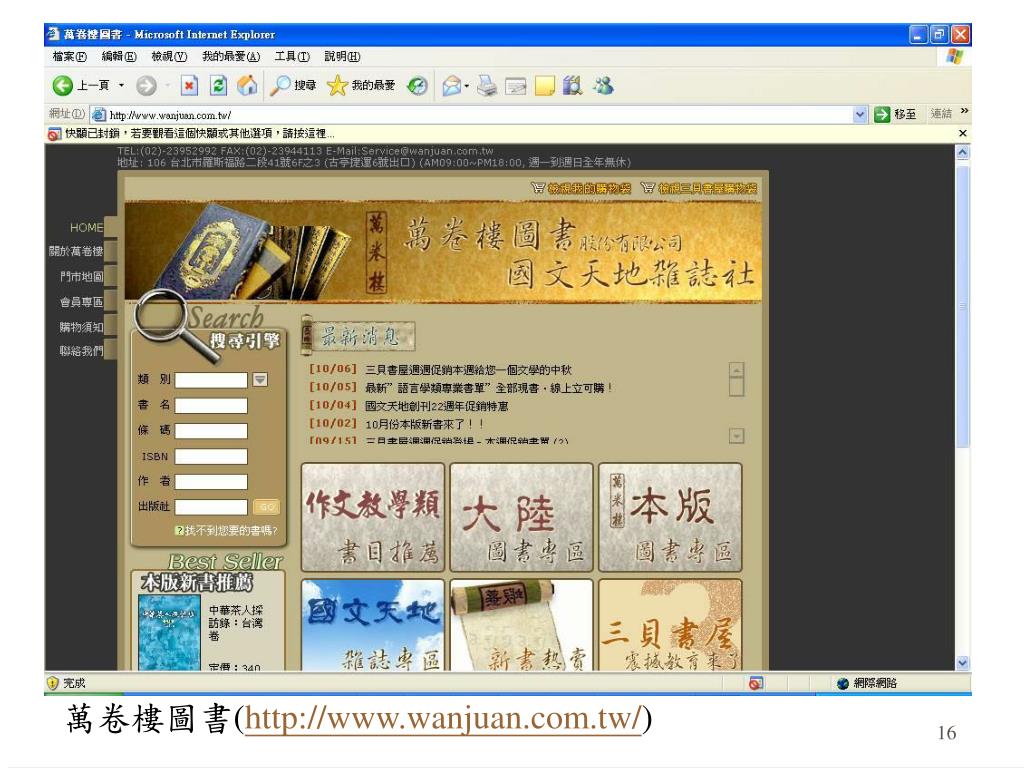This screenshot has height=768, width=1024.
Task: Click the search GO button
Action: [266, 507]
